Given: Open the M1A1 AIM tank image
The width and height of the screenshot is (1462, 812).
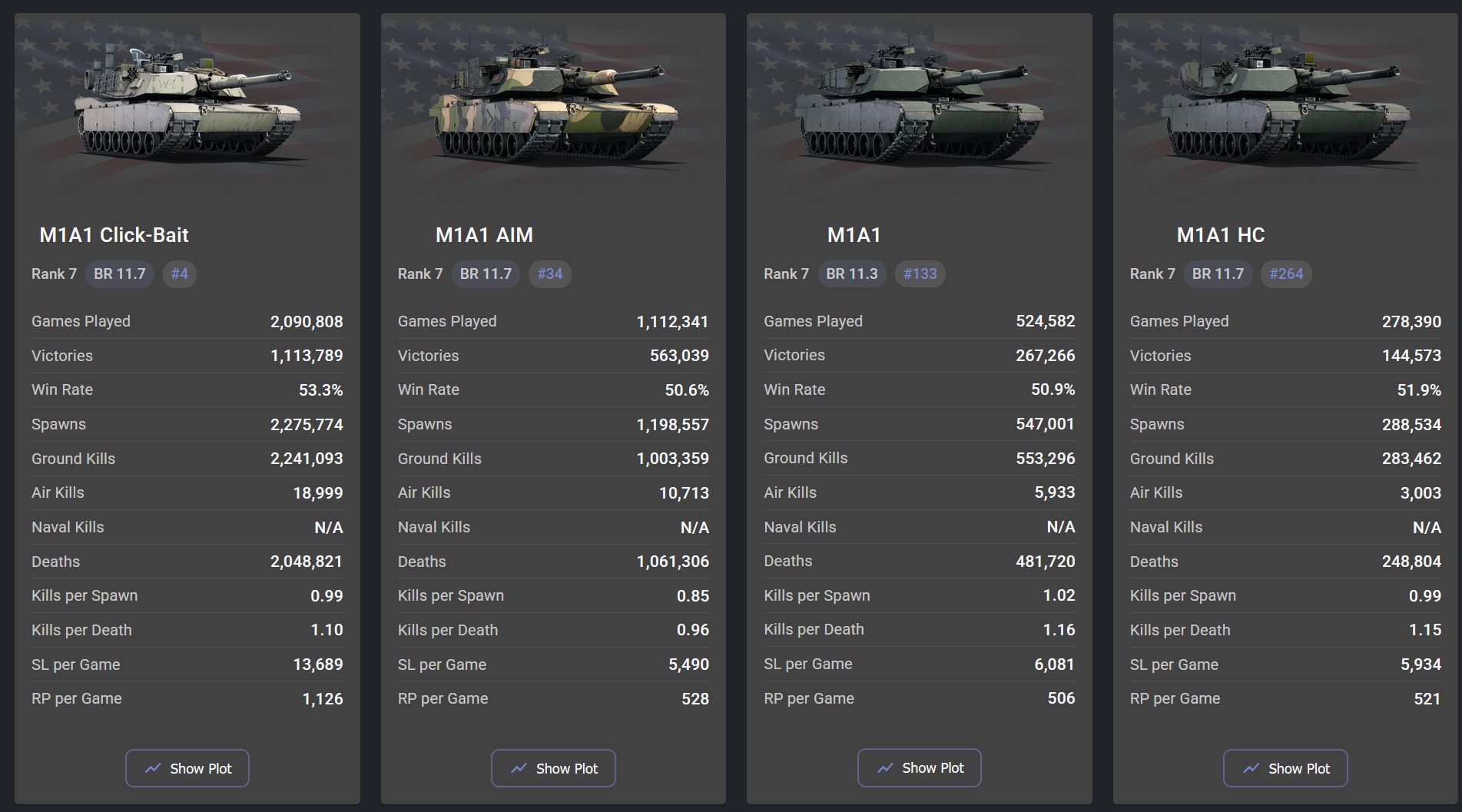Looking at the screenshot, I should click(x=553, y=104).
